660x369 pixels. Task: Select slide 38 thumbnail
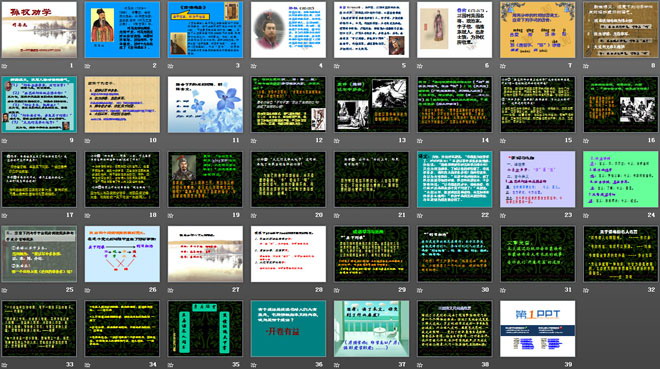tap(455, 329)
